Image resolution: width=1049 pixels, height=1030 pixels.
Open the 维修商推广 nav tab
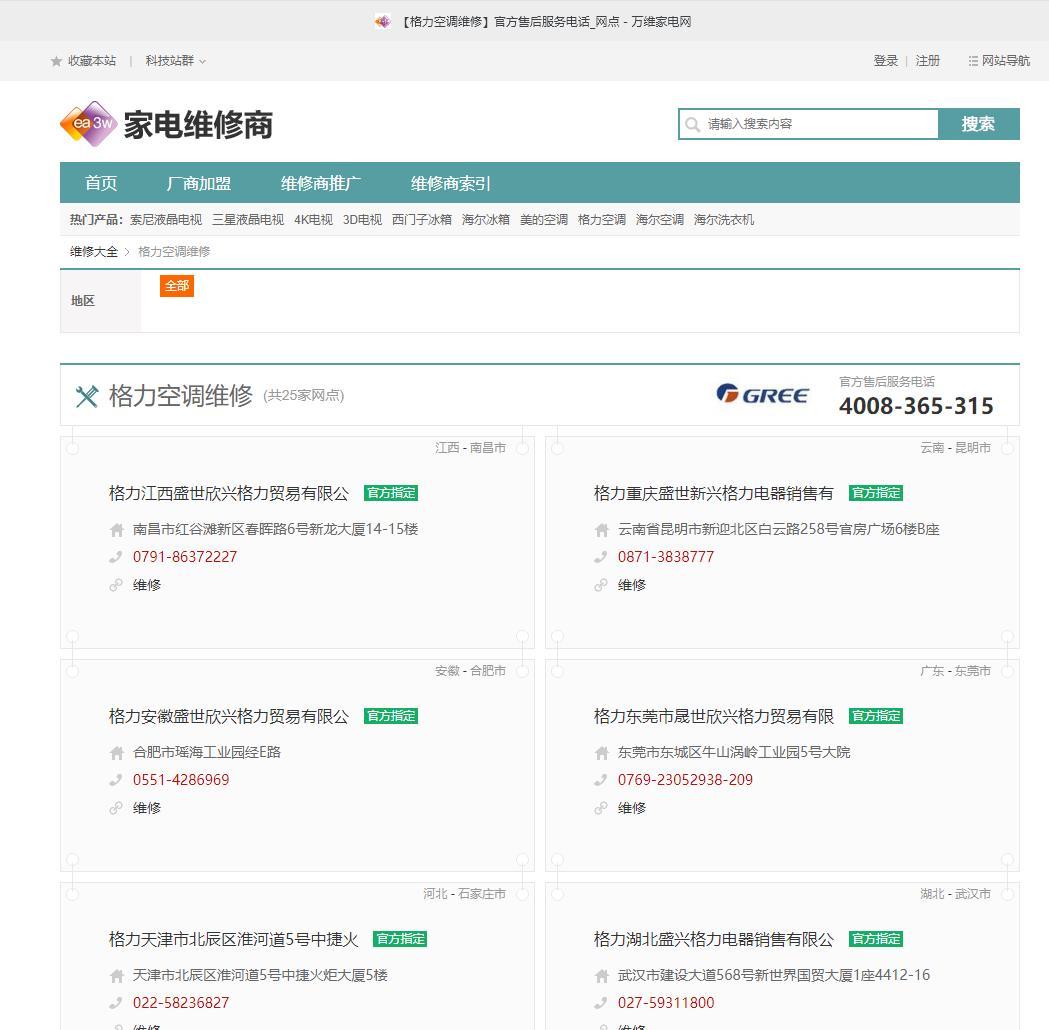pyautogui.click(x=320, y=183)
